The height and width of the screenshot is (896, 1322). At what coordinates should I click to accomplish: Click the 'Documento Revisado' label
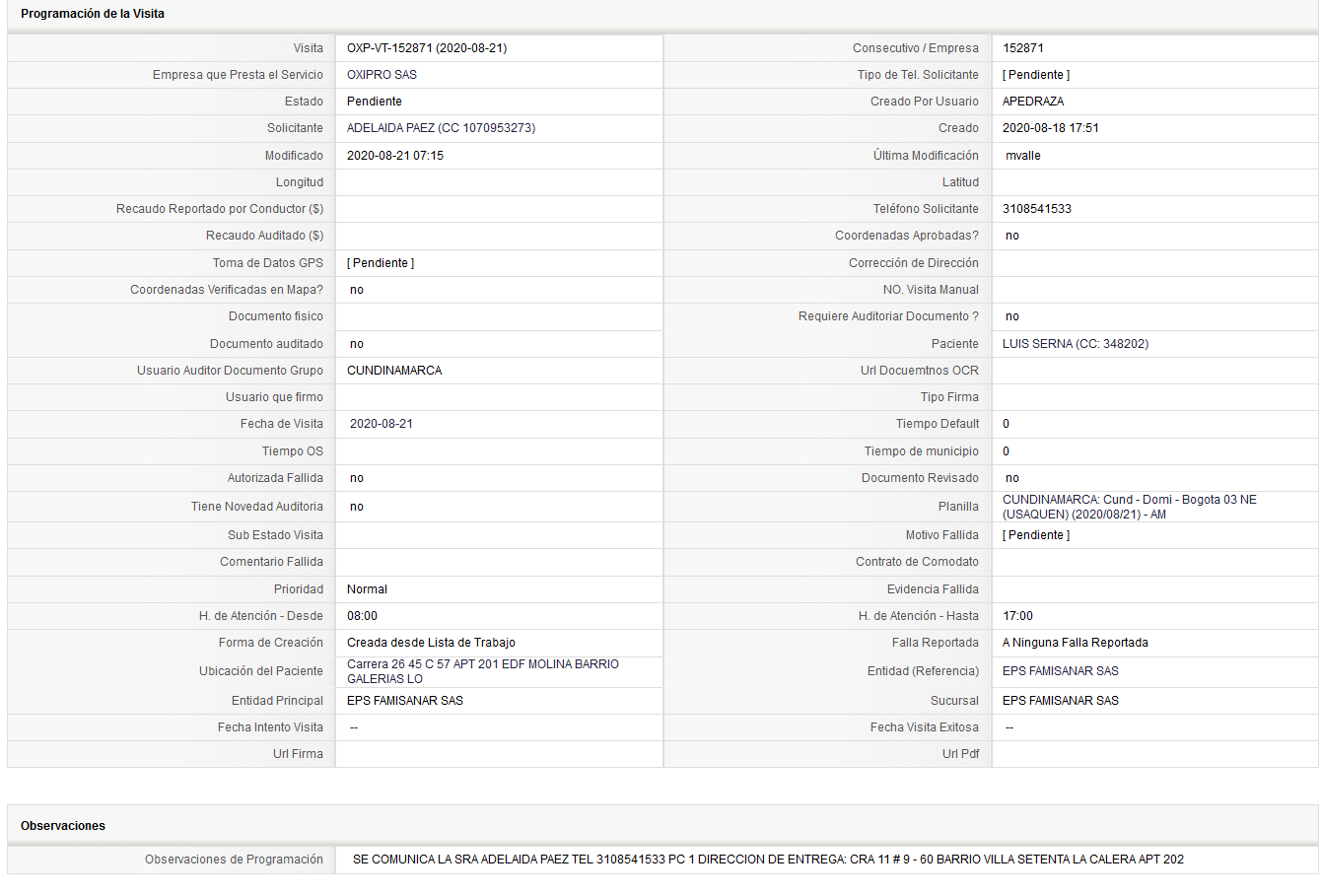pos(920,478)
